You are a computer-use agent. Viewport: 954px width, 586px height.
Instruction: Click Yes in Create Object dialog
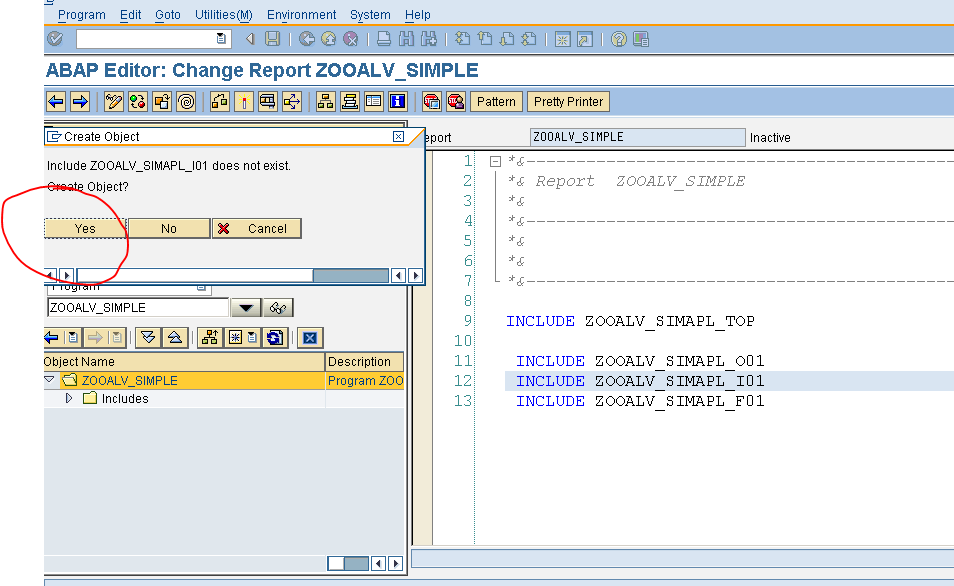tap(85, 229)
